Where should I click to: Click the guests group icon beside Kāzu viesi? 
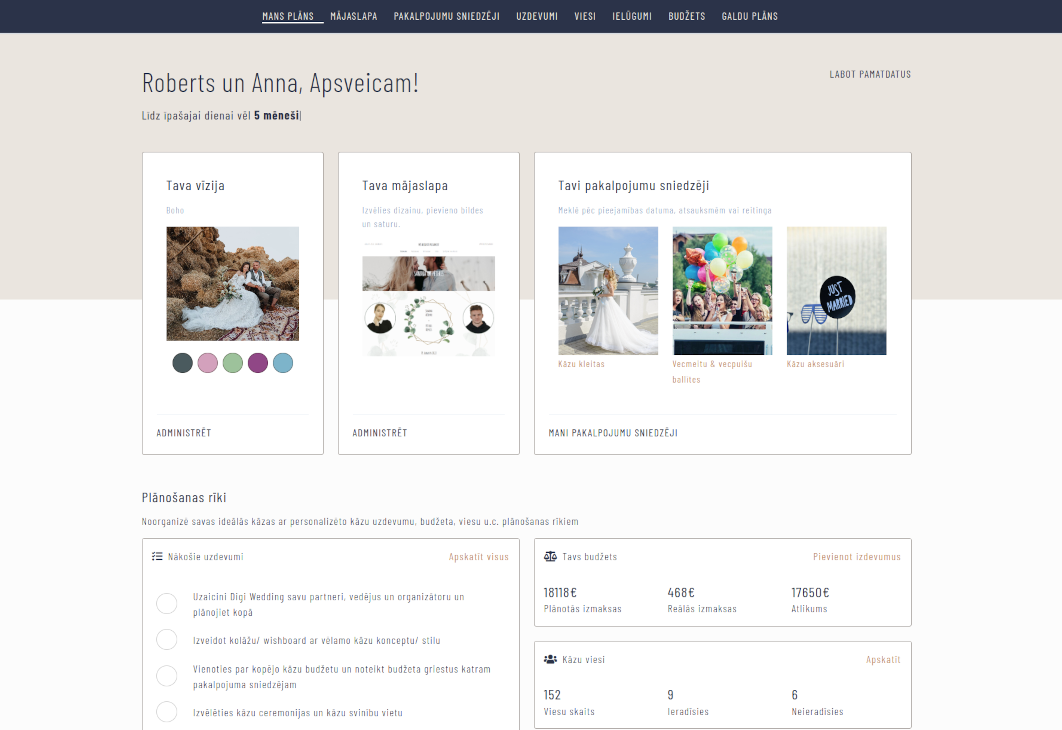pyautogui.click(x=550, y=660)
